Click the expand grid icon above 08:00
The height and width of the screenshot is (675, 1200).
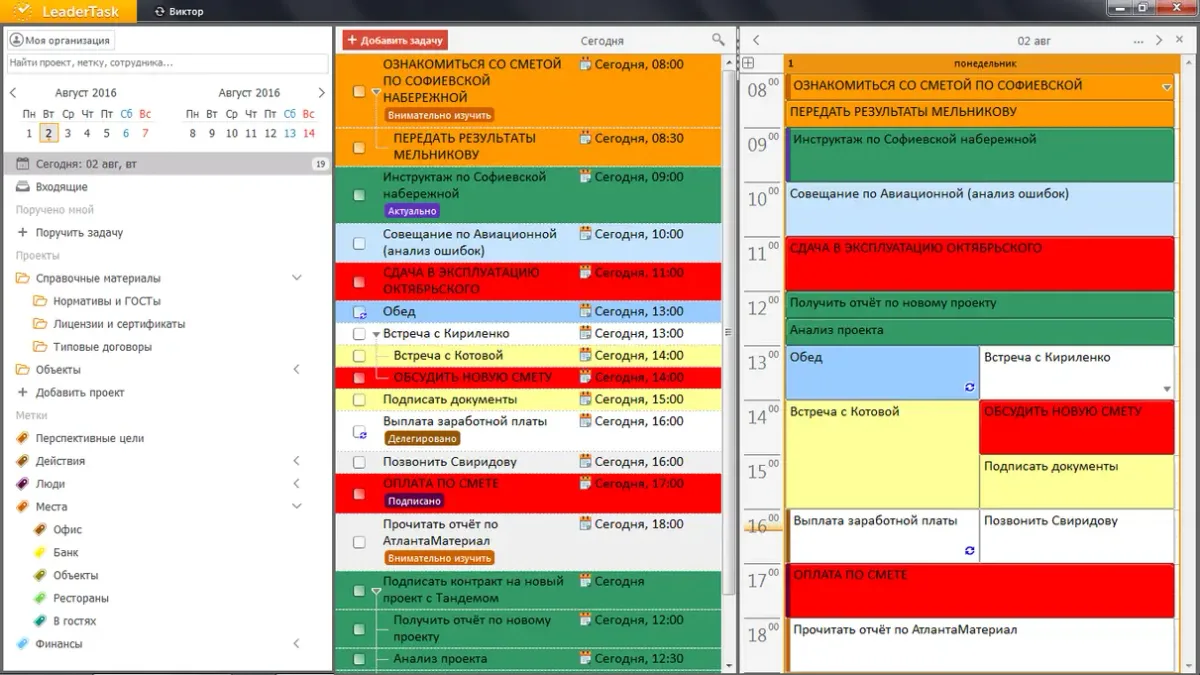point(748,63)
